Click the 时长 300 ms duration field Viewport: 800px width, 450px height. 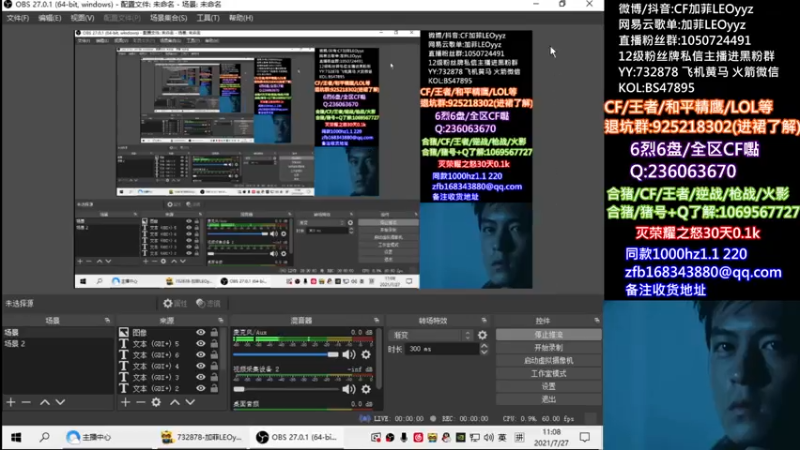pos(443,349)
